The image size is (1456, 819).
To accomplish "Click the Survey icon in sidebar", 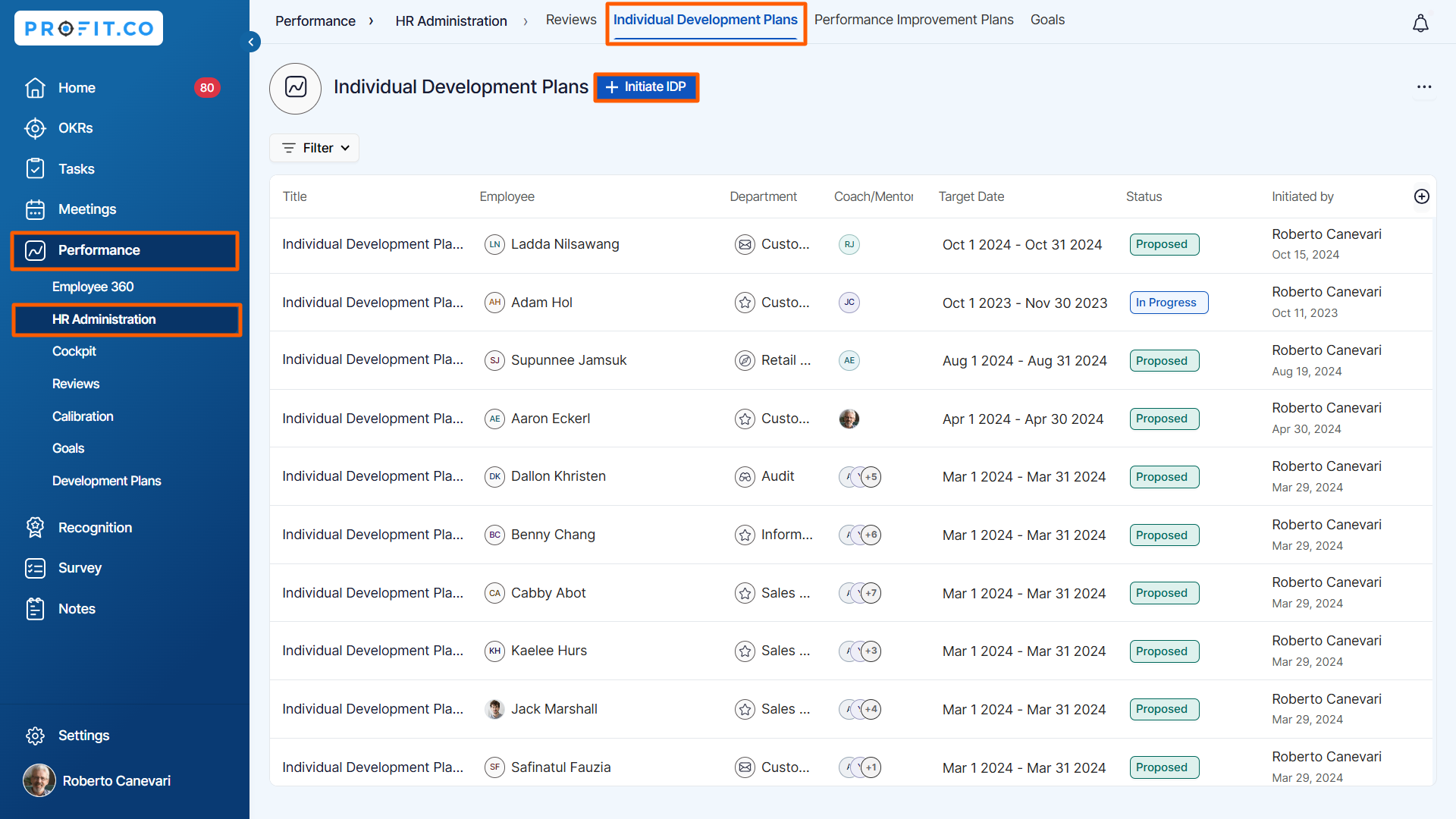I will click(x=35, y=568).
